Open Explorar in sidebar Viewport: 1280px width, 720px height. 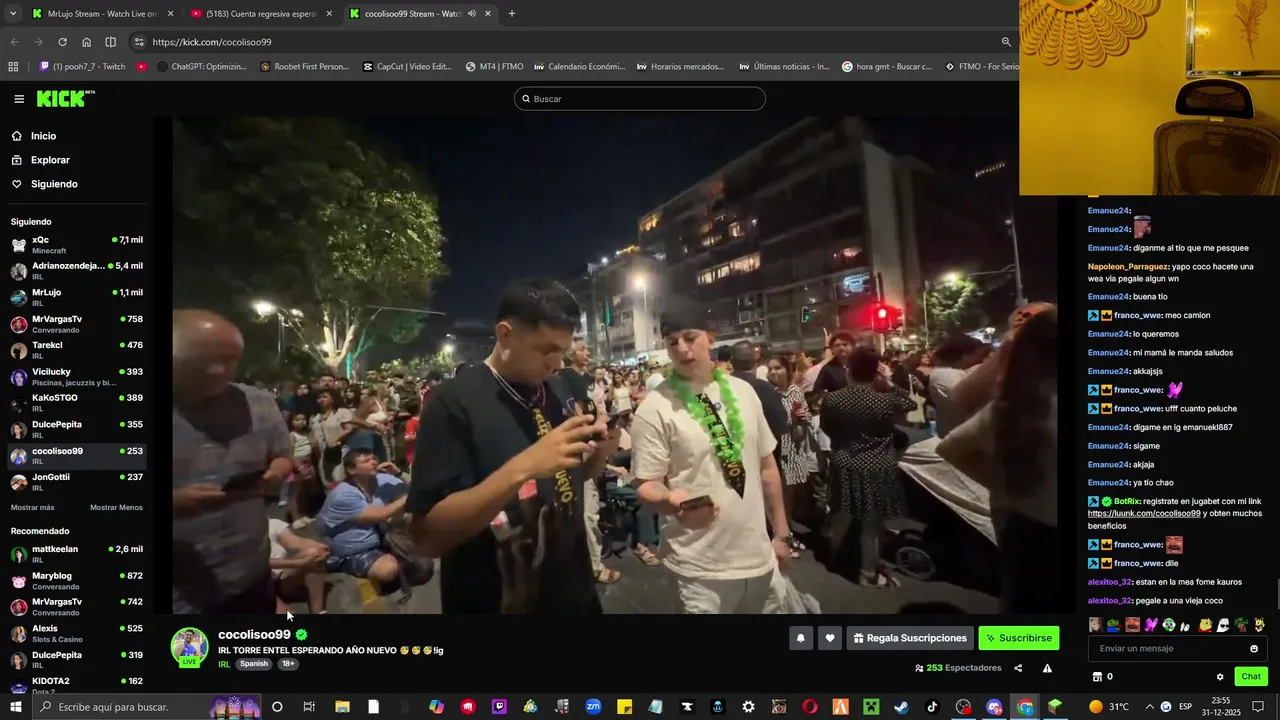point(50,160)
